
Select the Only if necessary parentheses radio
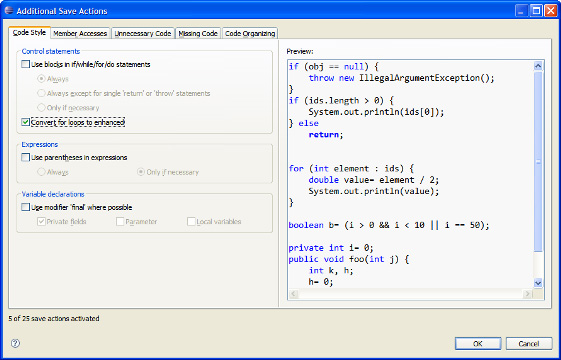[x=141, y=172]
